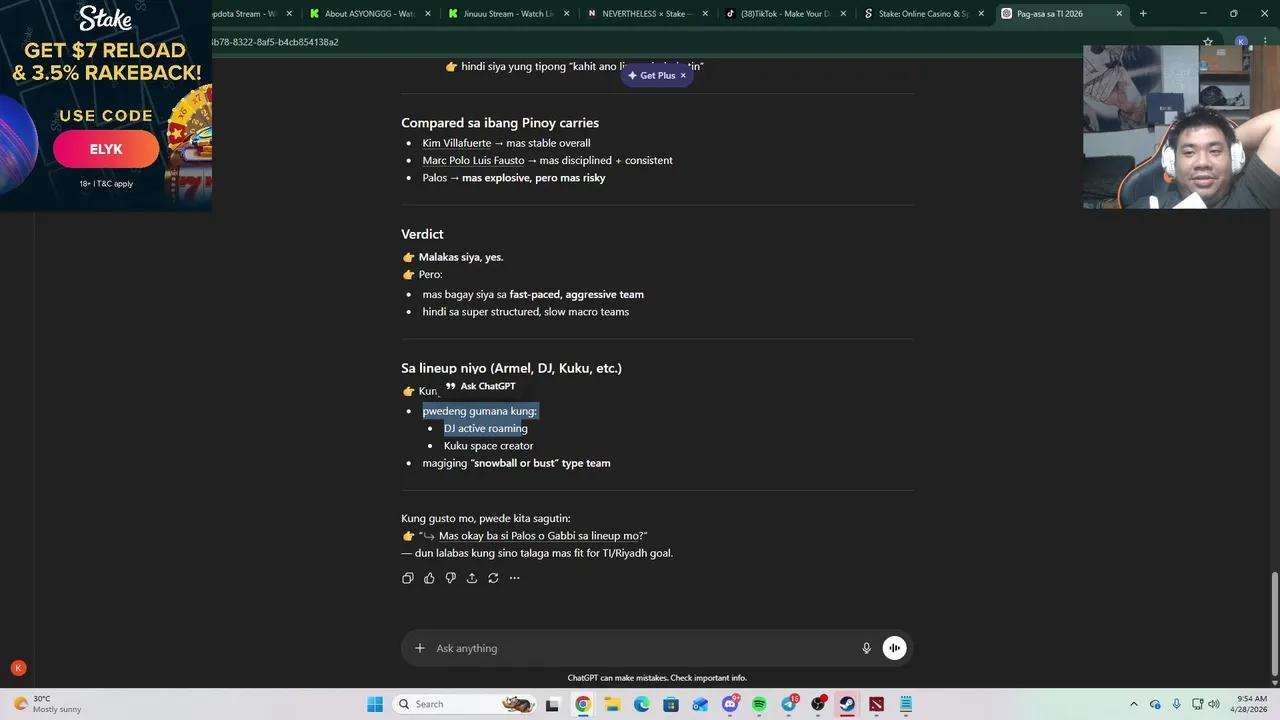This screenshot has height=720, width=1280.
Task: Click the plus attach button in composer
Action: [420, 648]
